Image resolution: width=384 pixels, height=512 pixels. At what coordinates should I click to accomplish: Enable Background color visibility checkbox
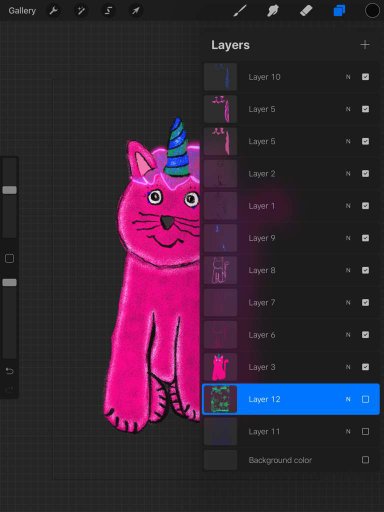(x=365, y=460)
